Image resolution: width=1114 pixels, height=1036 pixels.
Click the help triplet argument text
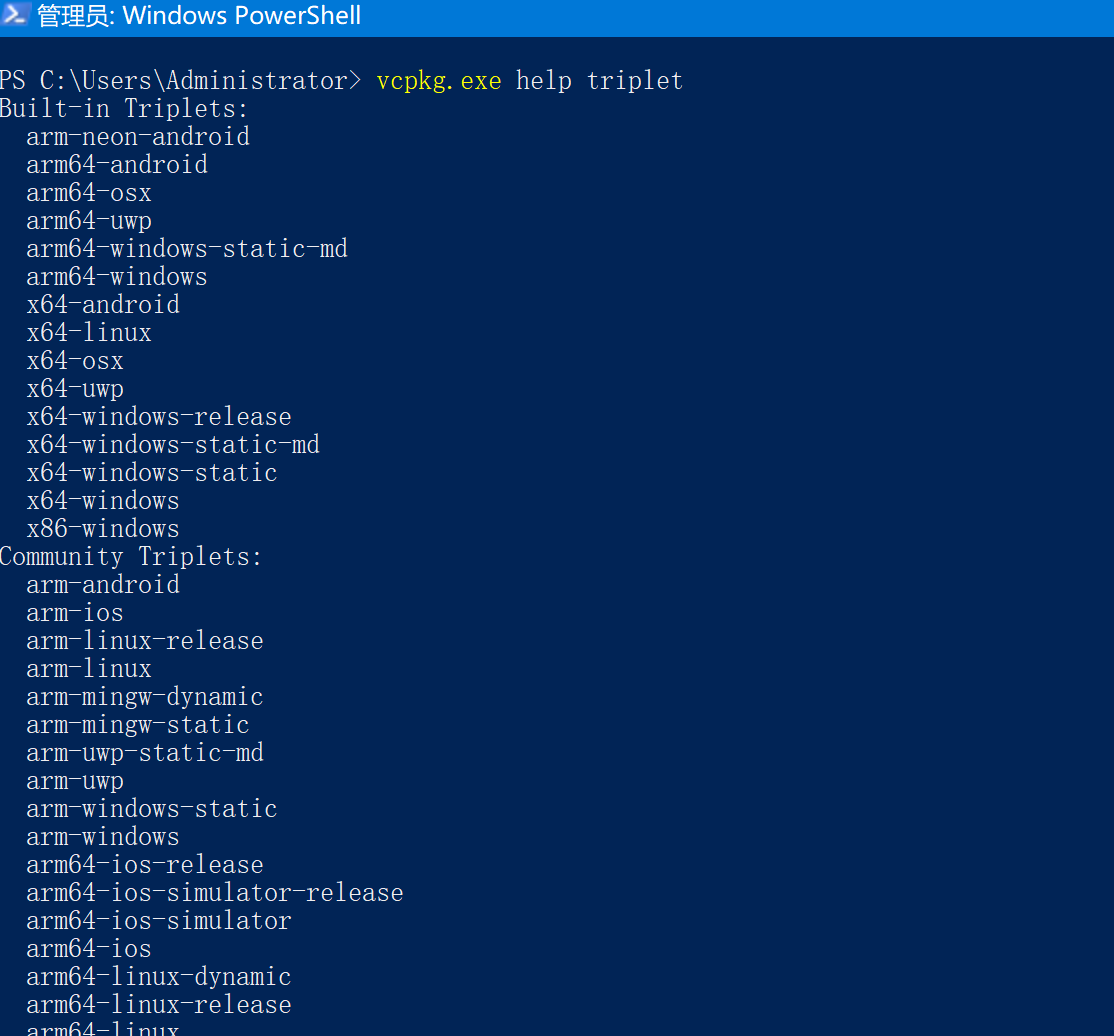click(x=599, y=80)
